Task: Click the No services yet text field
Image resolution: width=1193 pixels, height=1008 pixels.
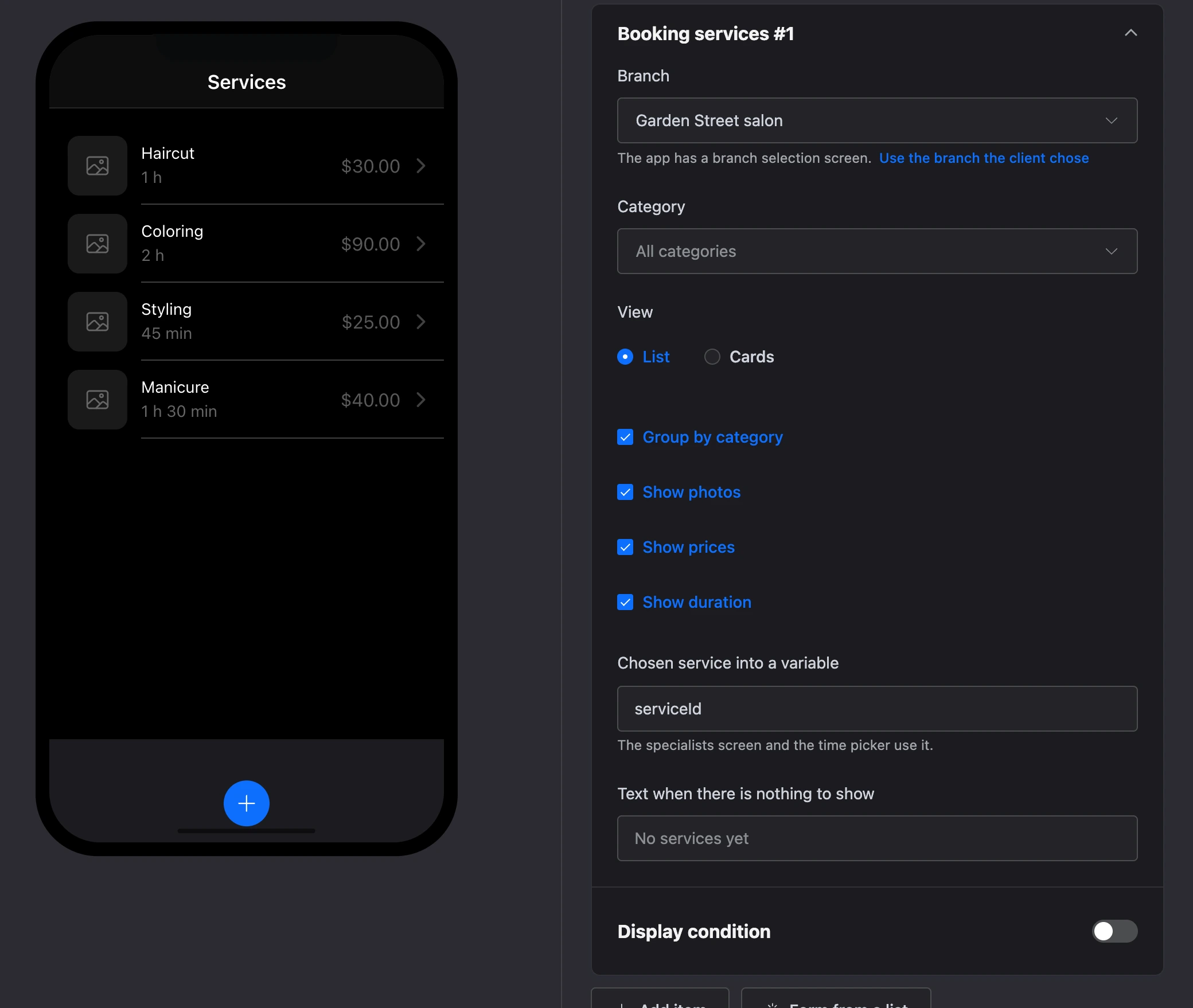Action: (877, 838)
